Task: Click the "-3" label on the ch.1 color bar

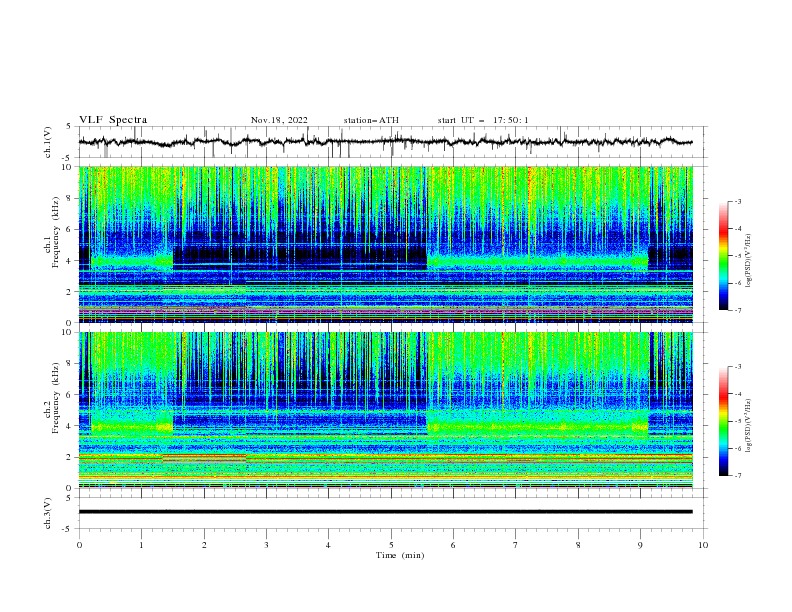Action: point(737,201)
